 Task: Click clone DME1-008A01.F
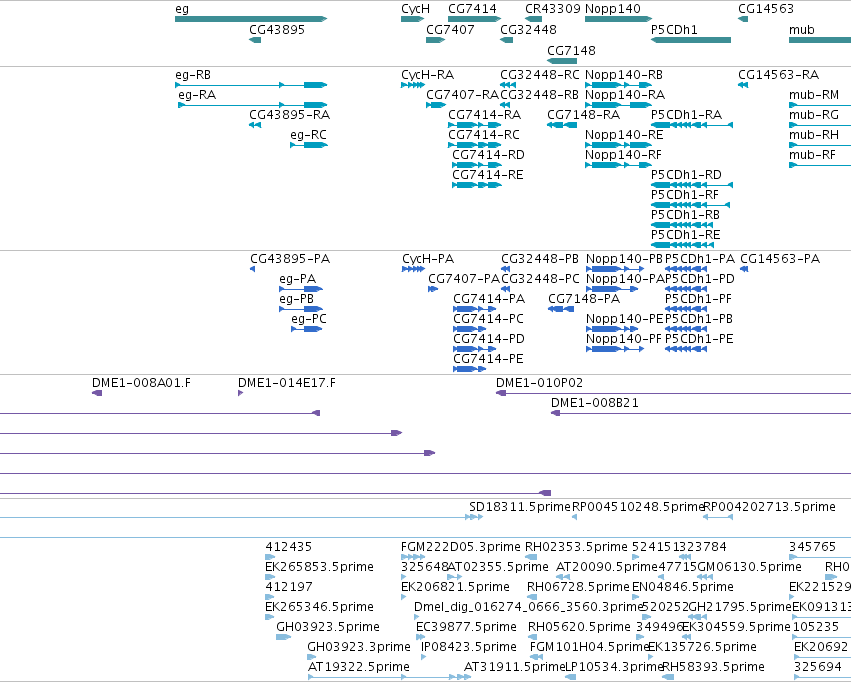point(97,393)
